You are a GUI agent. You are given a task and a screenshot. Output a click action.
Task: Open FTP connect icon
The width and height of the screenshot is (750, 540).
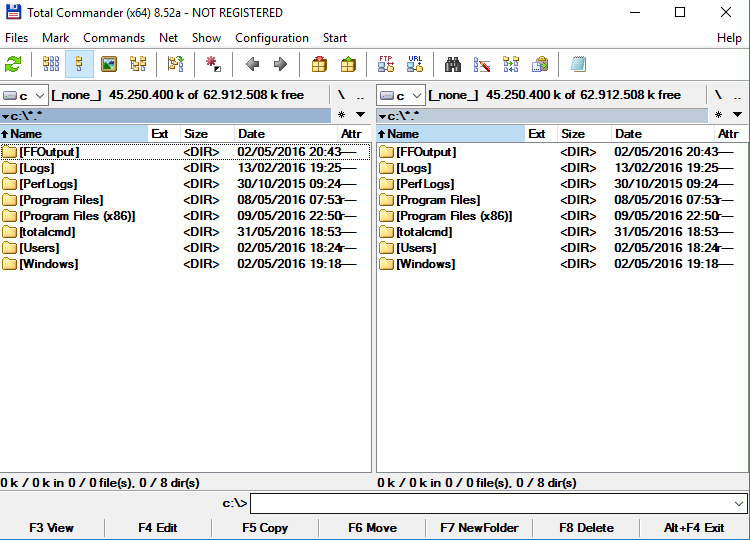386,64
